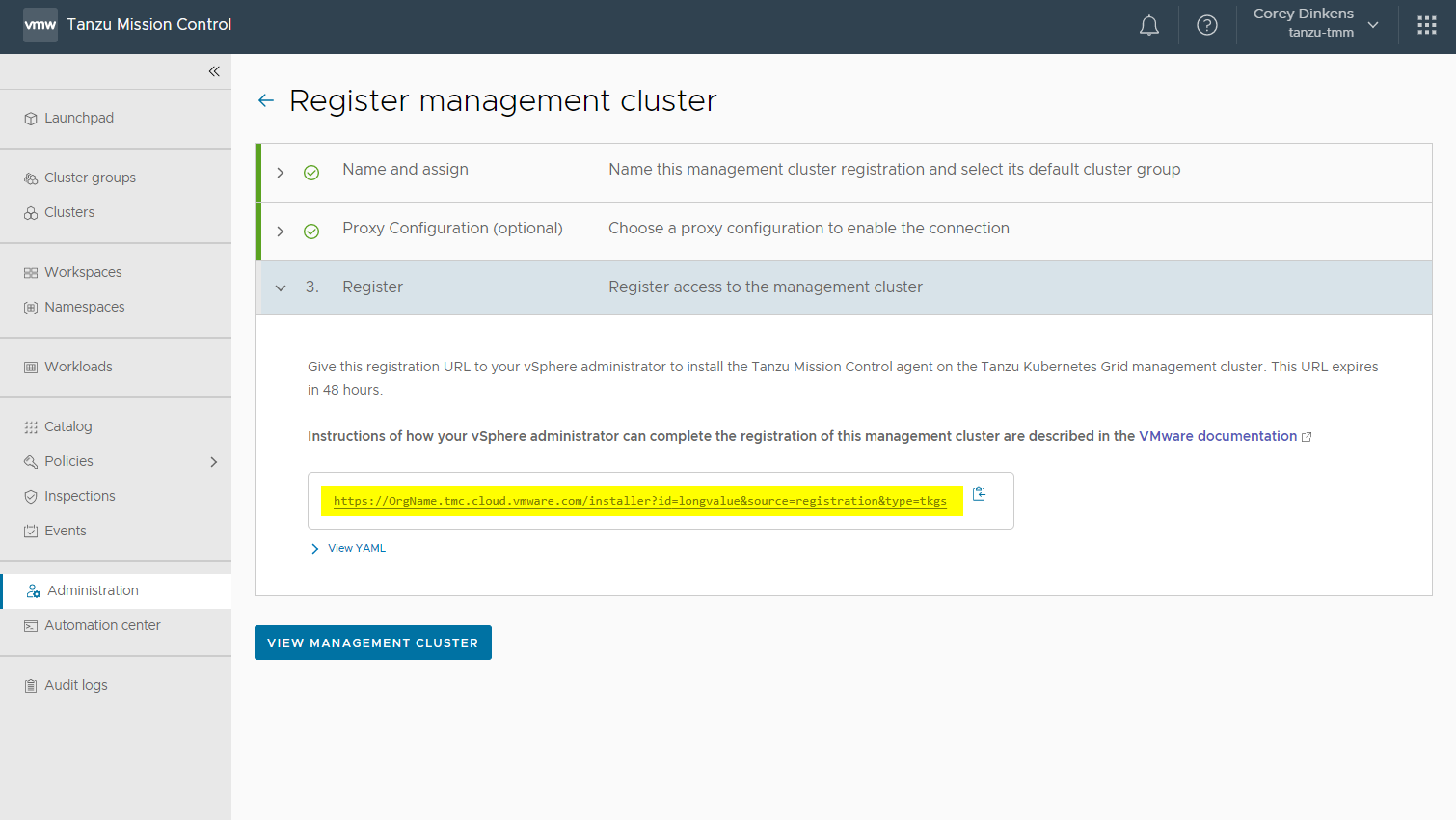The height and width of the screenshot is (820, 1456).
Task: Click the View YAML link text
Action: click(x=357, y=548)
